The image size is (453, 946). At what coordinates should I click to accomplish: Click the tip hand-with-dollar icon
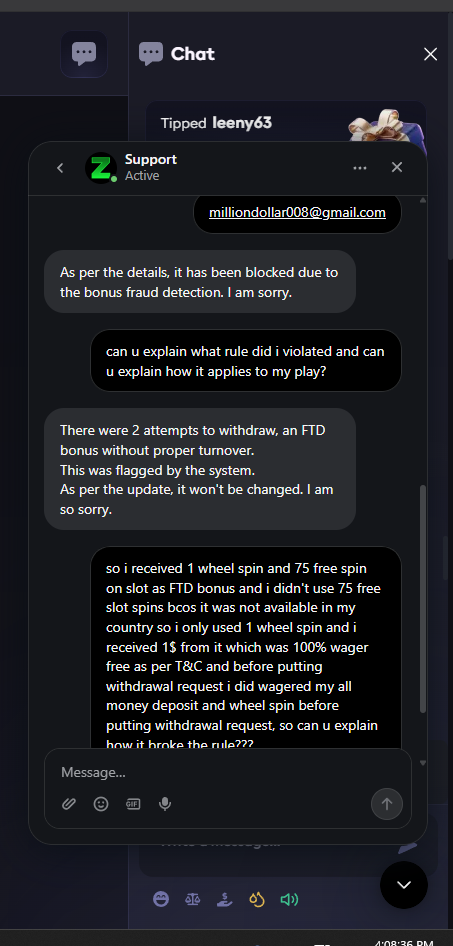[225, 900]
